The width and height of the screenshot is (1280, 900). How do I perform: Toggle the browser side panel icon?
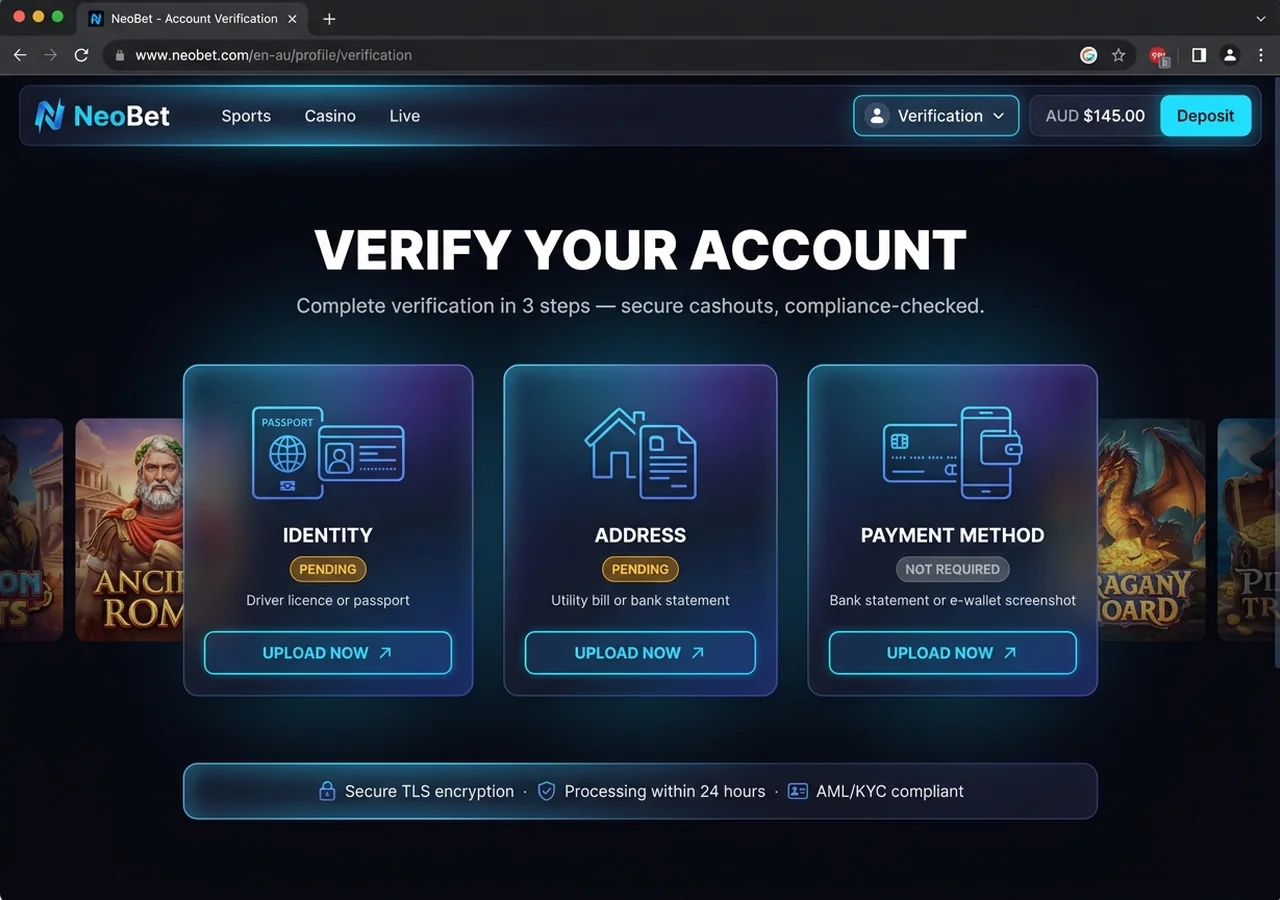pos(1198,55)
